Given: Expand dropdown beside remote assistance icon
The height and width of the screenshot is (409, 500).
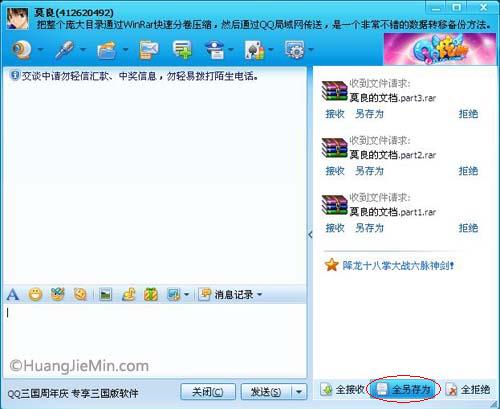Looking at the screenshot, I should tap(231, 50).
